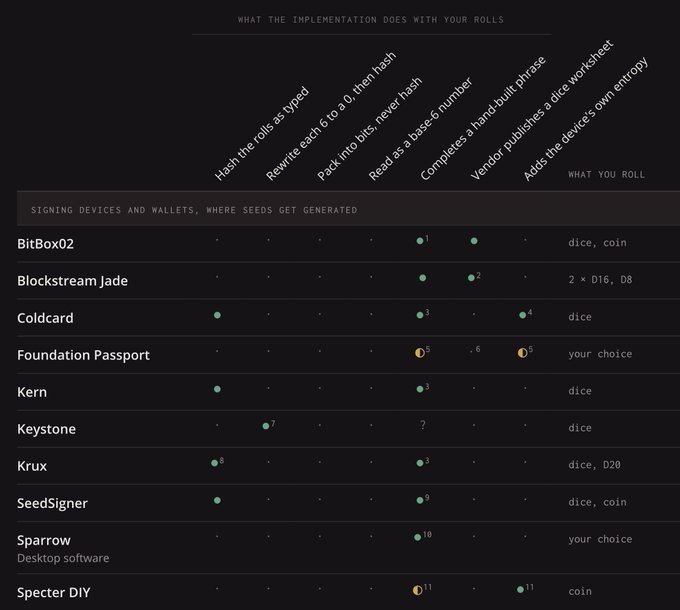Click Coldcard's green dot under Hash the rolls
Image resolution: width=680 pixels, height=610 pixels.
click(x=217, y=315)
